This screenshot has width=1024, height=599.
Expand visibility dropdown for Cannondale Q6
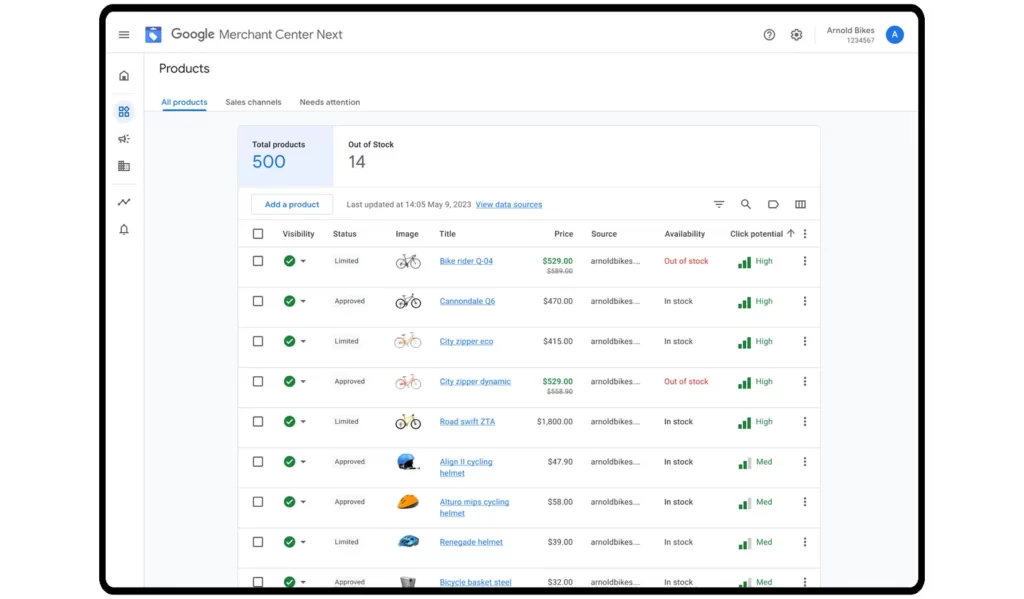tap(303, 302)
